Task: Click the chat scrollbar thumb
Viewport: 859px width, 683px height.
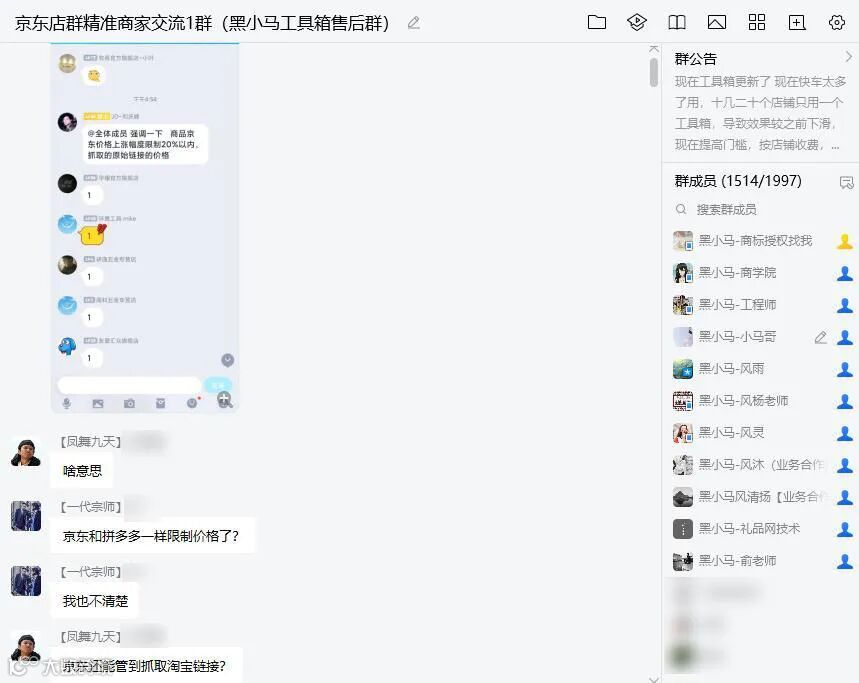Action: tap(654, 72)
